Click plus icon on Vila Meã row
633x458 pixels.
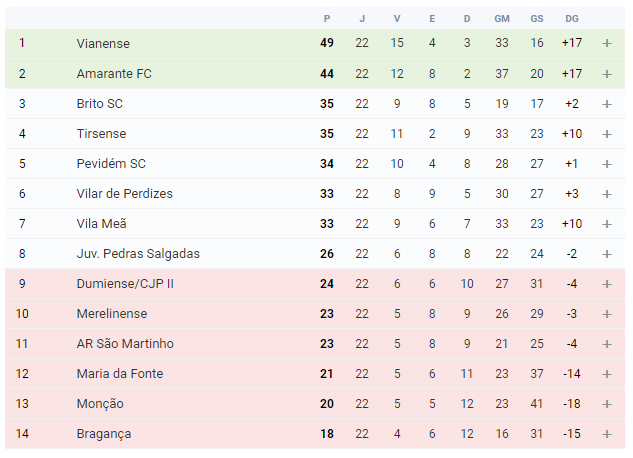607,224
